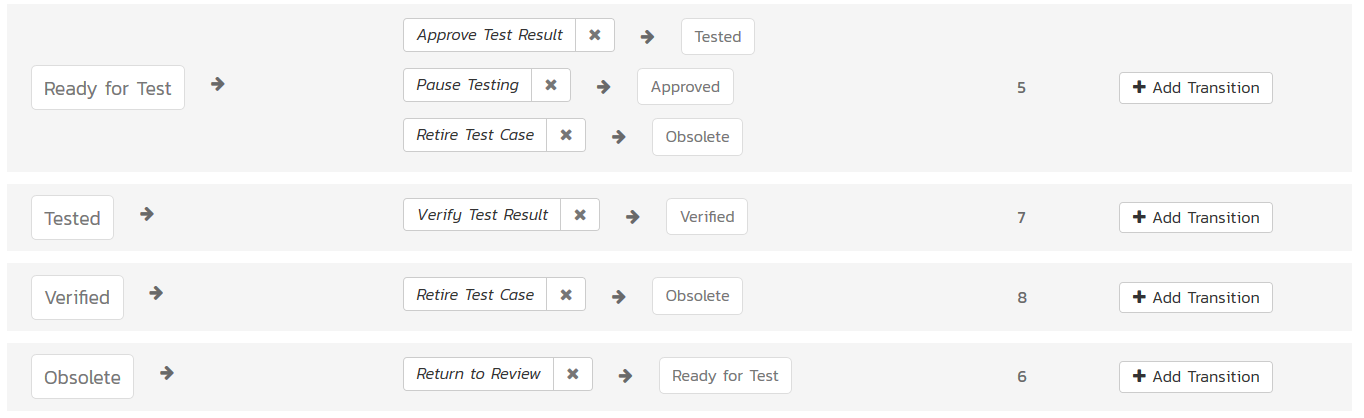Image resolution: width=1364 pixels, height=418 pixels.
Task: Click the Verified source status box
Action: click(x=77, y=298)
